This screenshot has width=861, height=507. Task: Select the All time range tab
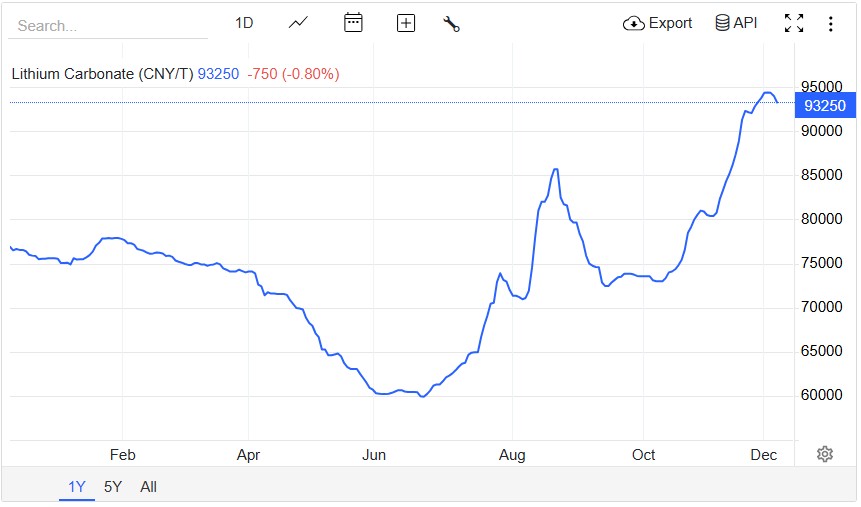point(148,487)
